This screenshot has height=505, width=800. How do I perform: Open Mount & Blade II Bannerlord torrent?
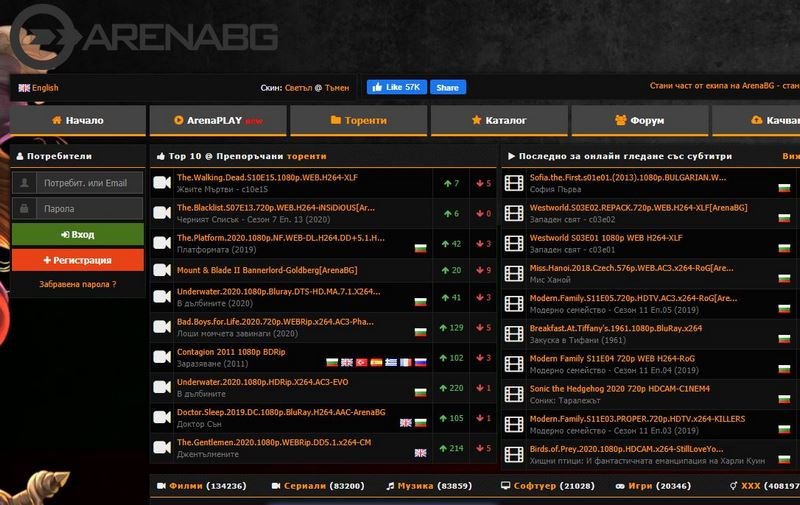[267, 270]
